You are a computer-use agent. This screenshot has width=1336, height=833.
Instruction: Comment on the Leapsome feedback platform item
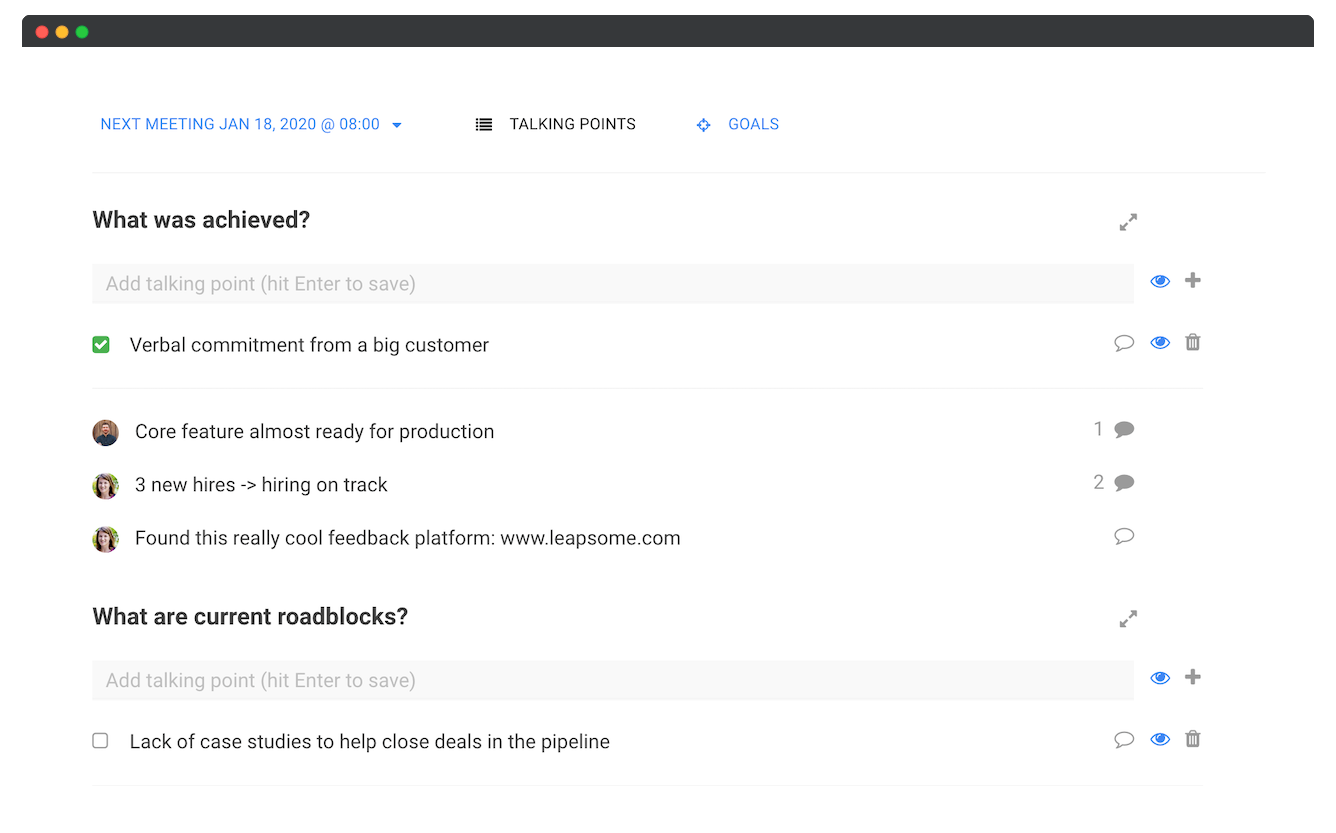[x=1124, y=536]
